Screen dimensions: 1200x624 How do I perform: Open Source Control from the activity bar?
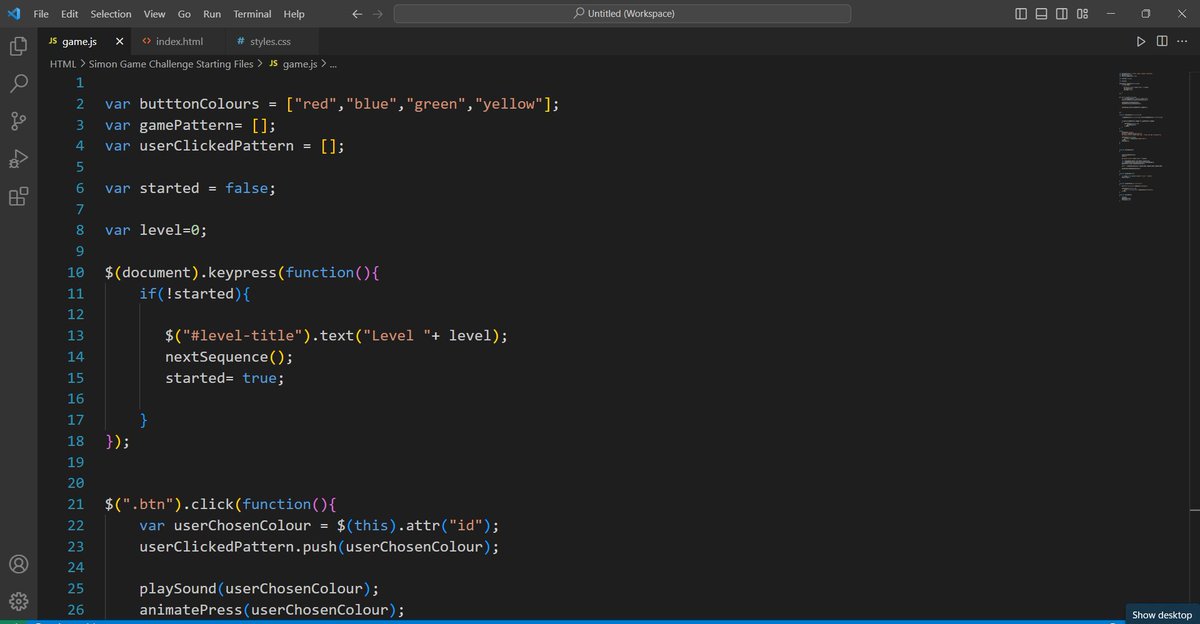[x=18, y=121]
